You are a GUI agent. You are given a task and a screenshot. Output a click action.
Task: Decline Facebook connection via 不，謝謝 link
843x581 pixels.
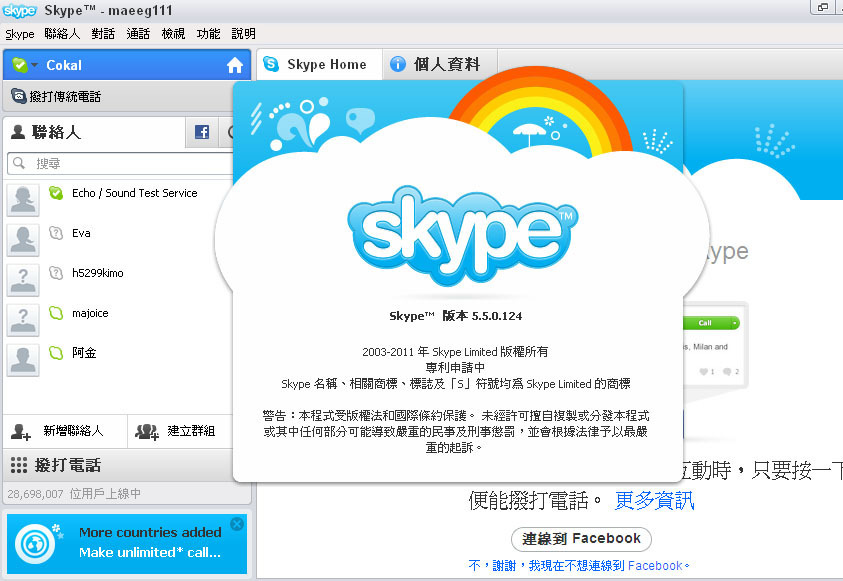tap(578, 566)
